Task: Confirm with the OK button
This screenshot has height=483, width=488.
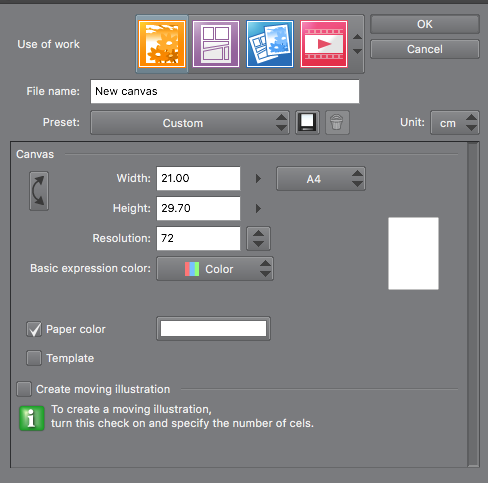Action: 425,24
